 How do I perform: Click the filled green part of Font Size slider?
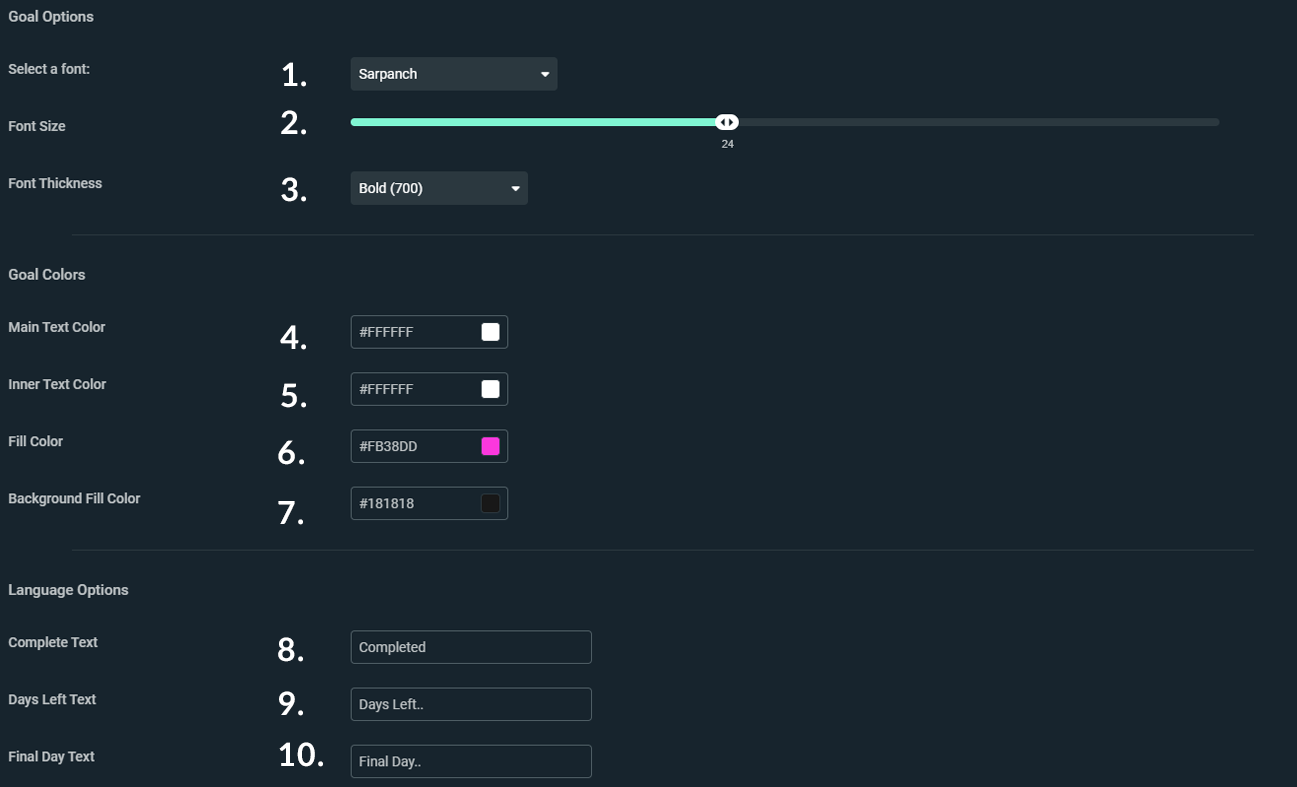[533, 122]
